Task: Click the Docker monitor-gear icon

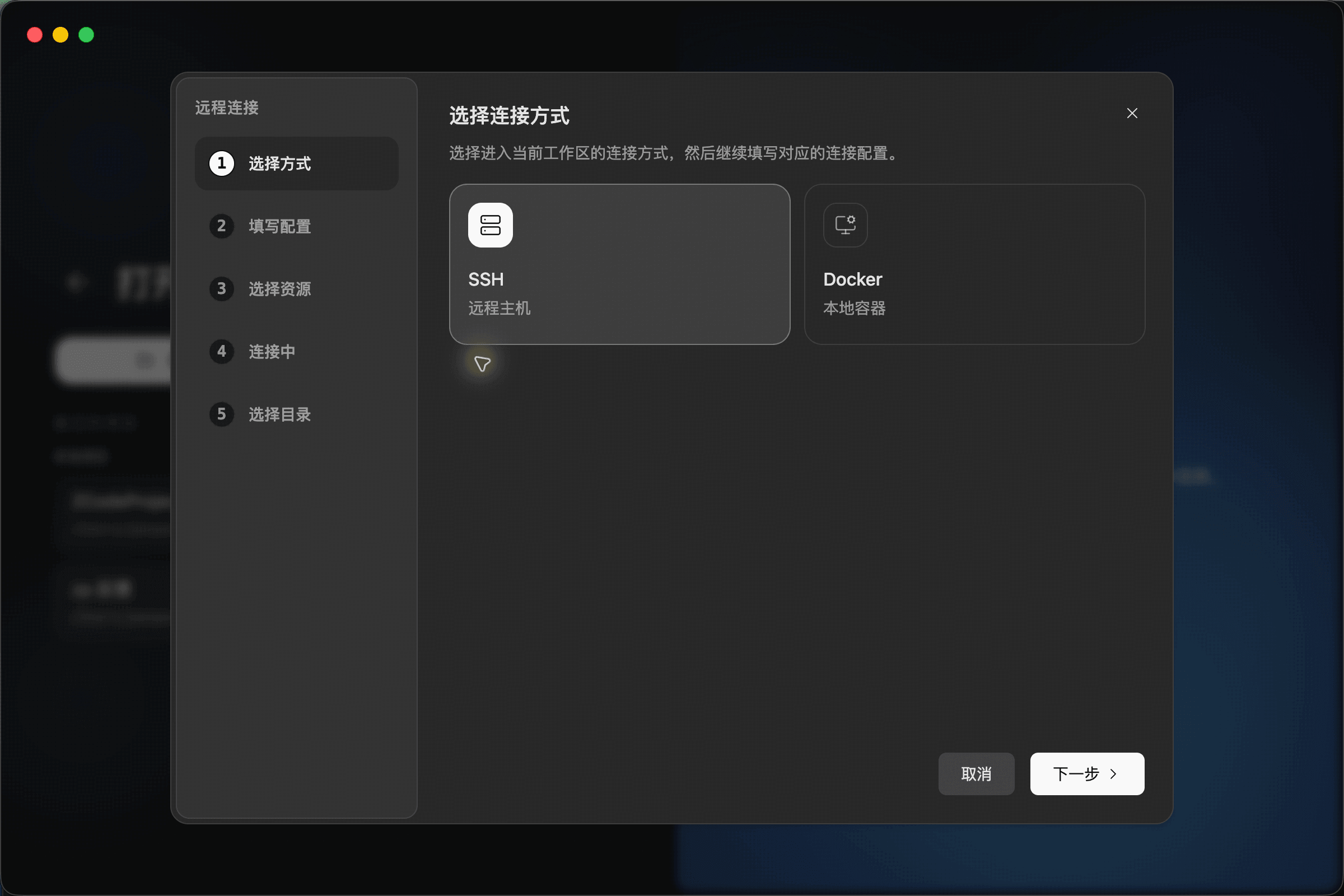Action: pos(845,225)
